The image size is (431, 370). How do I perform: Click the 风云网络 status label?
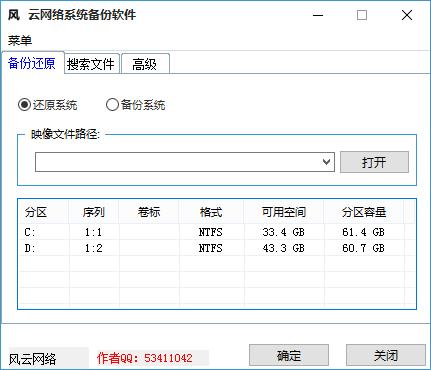click(32, 359)
